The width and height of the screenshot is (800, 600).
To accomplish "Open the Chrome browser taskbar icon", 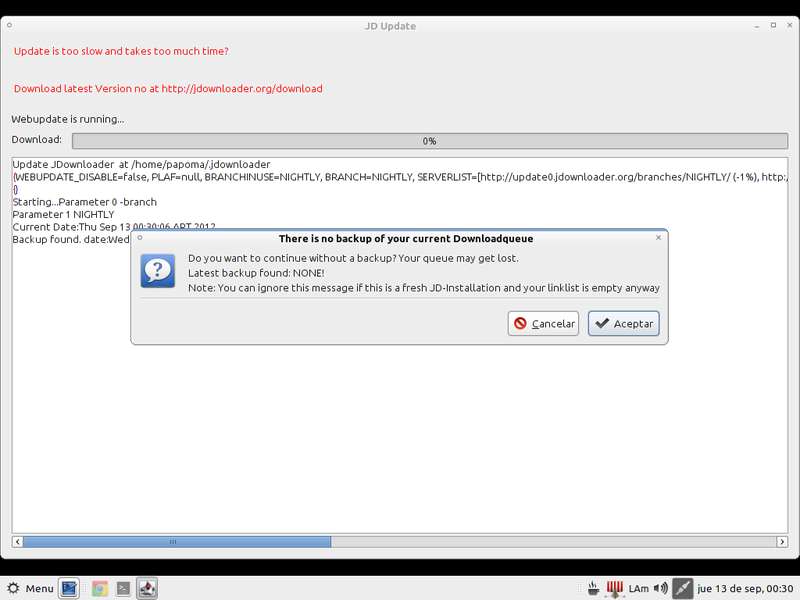I will pyautogui.click(x=99, y=588).
